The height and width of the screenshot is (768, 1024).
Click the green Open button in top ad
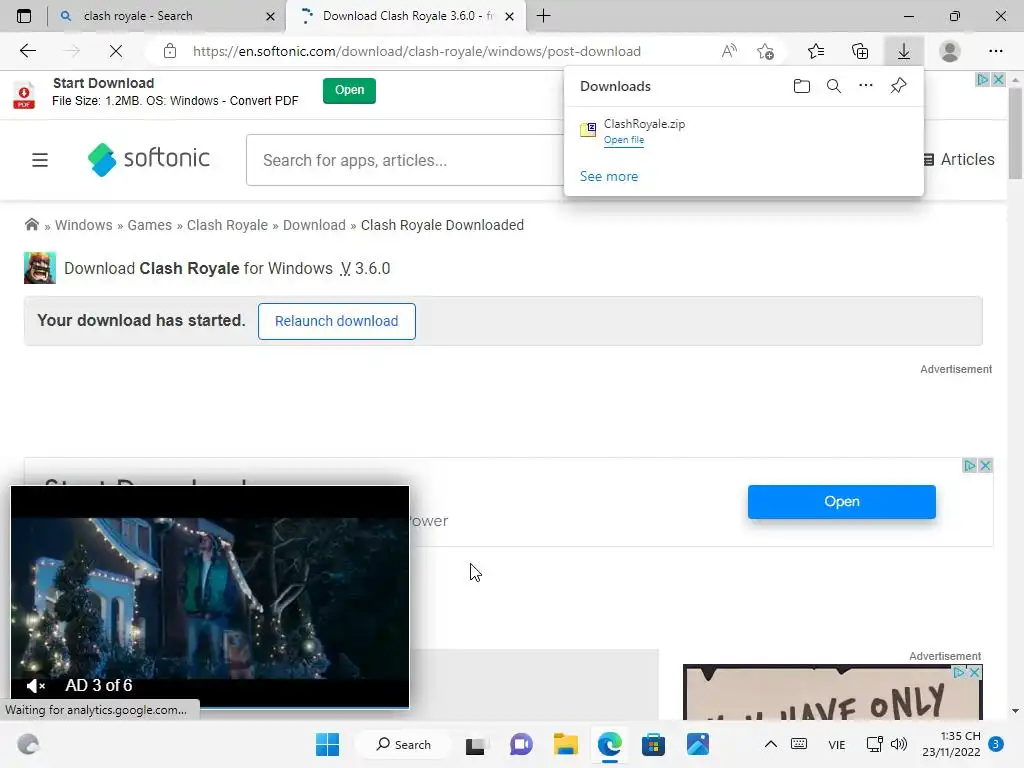point(349,90)
